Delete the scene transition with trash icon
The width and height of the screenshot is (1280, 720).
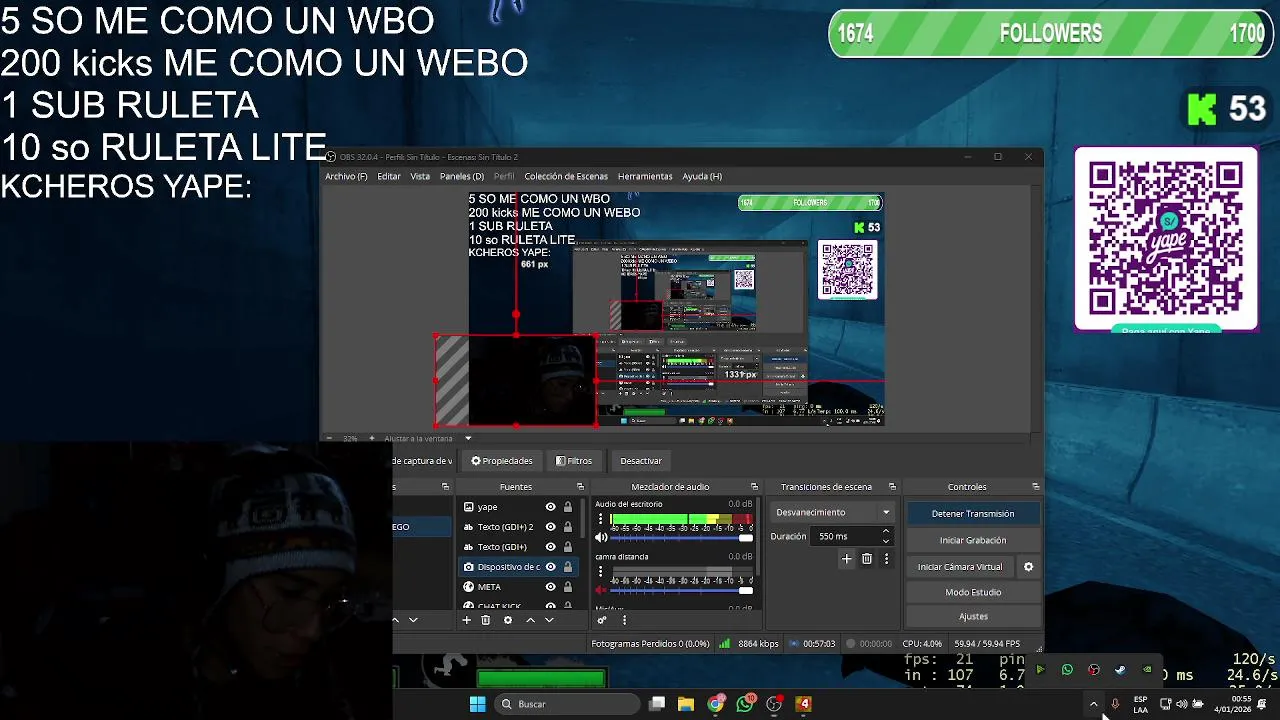coord(867,559)
